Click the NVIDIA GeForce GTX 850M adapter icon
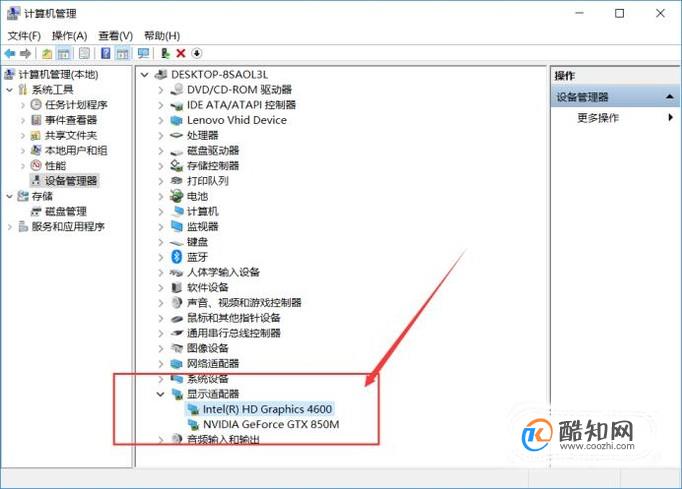 [192, 424]
